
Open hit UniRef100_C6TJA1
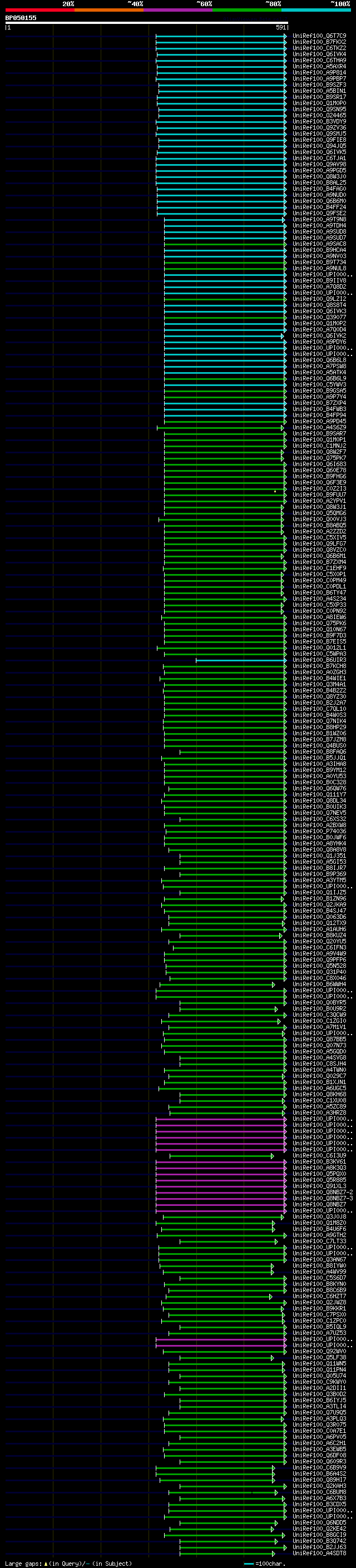319,159
